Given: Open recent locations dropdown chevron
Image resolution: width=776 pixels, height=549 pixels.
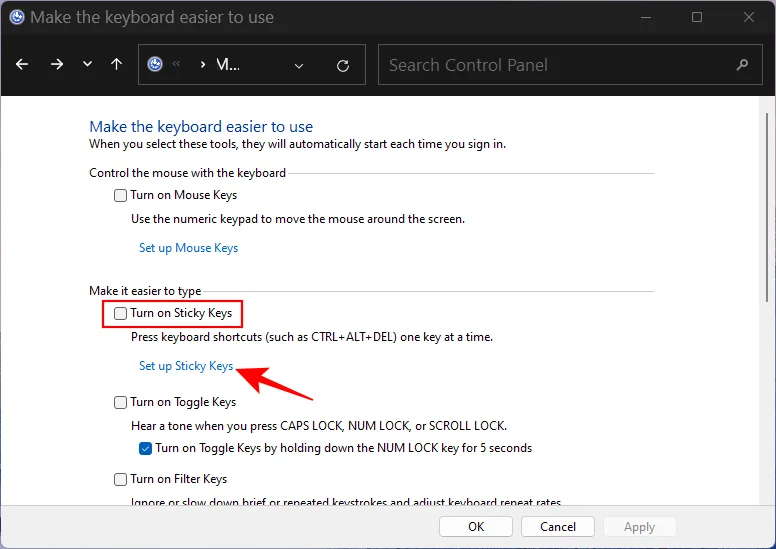Looking at the screenshot, I should click(x=88, y=64).
